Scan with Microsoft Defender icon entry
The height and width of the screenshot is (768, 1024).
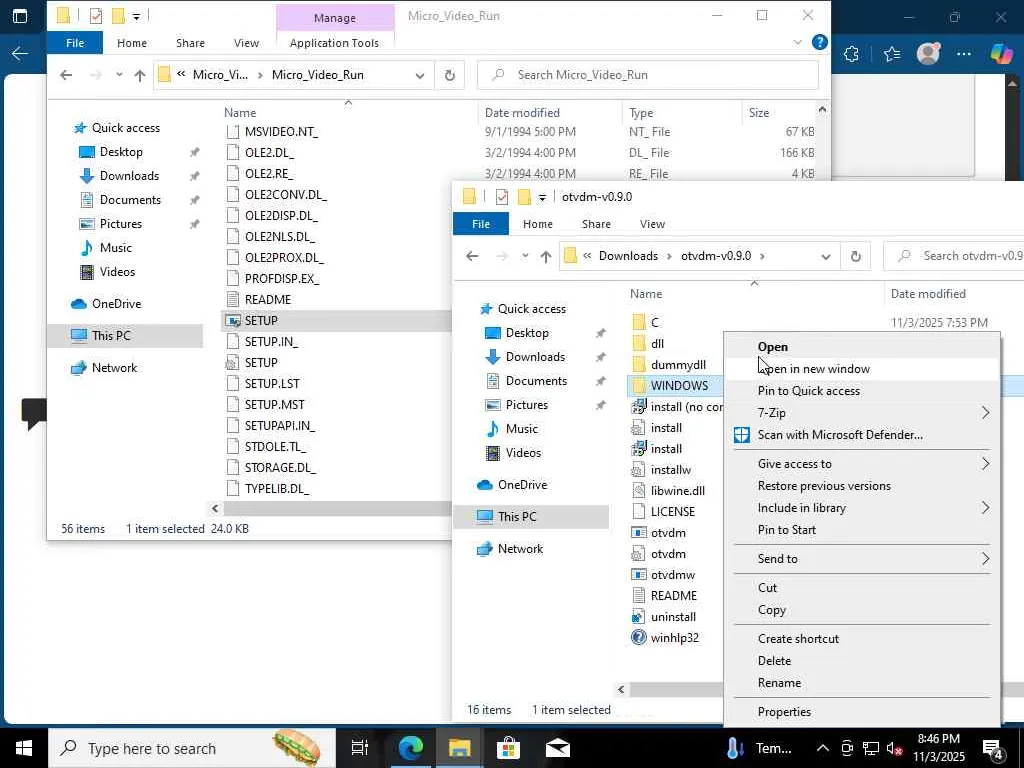coord(861,435)
